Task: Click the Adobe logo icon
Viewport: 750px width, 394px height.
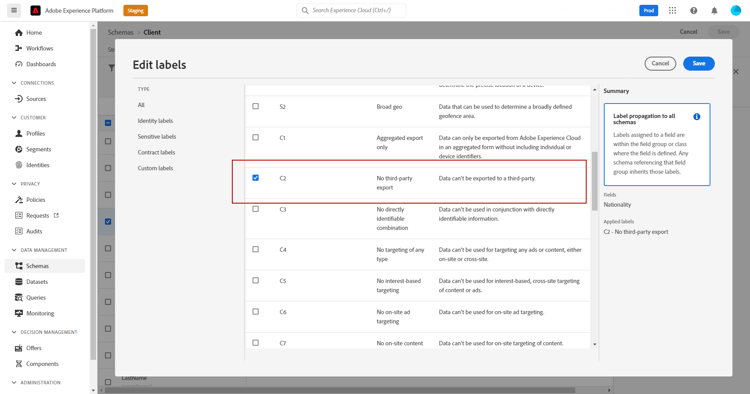Action: click(x=35, y=11)
